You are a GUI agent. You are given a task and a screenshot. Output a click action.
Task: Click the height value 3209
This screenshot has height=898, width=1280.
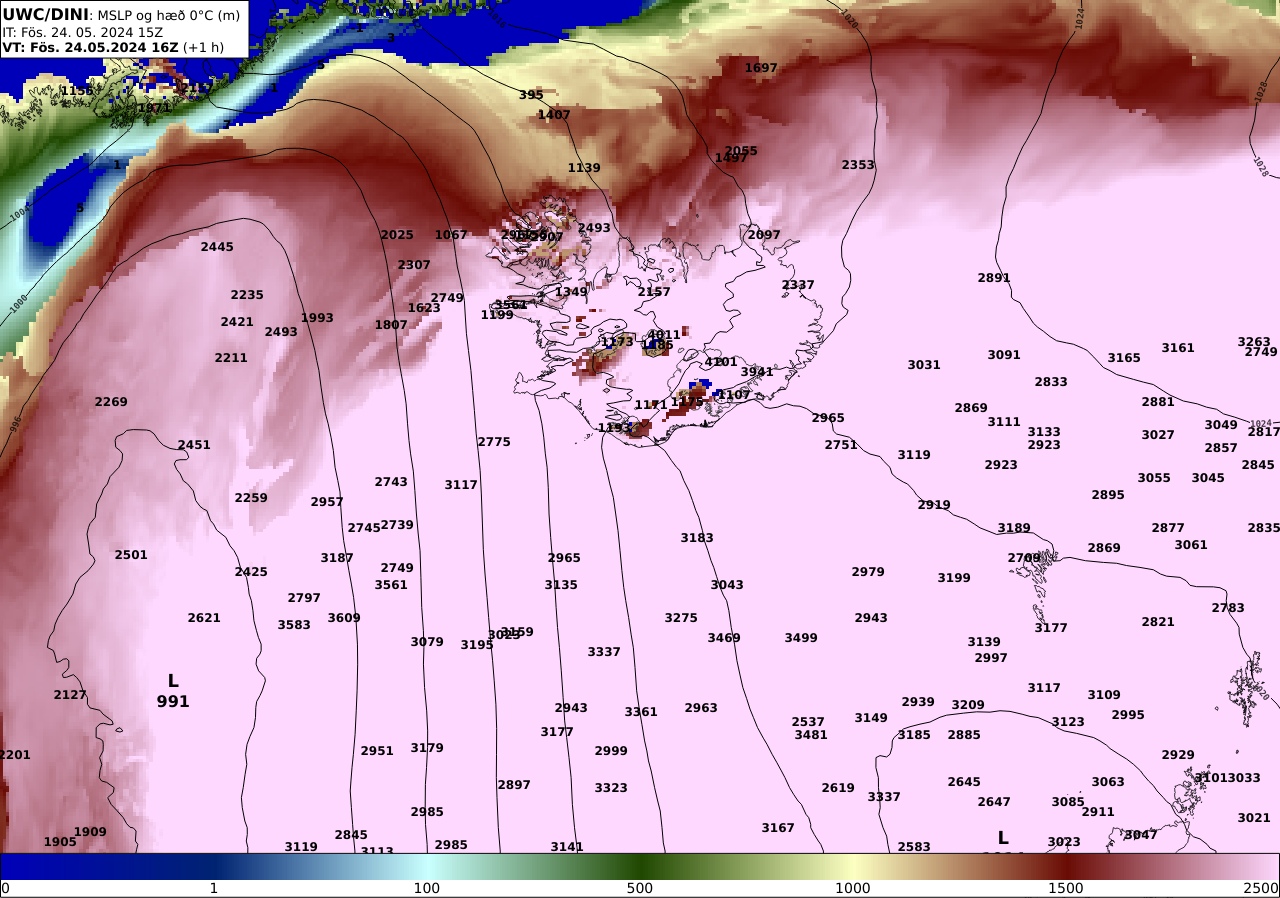(968, 705)
